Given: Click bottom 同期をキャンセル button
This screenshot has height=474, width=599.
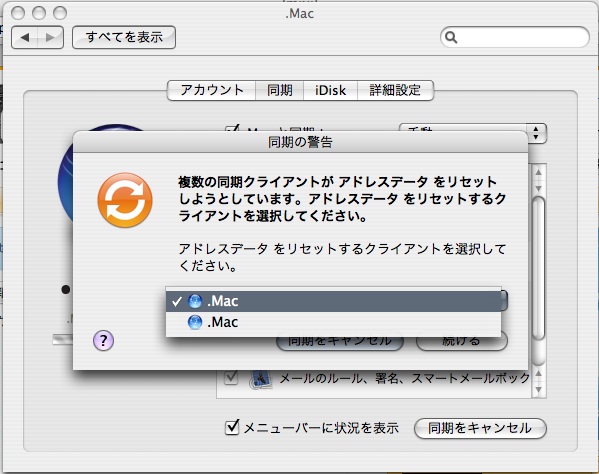Looking at the screenshot, I should click(480, 428).
